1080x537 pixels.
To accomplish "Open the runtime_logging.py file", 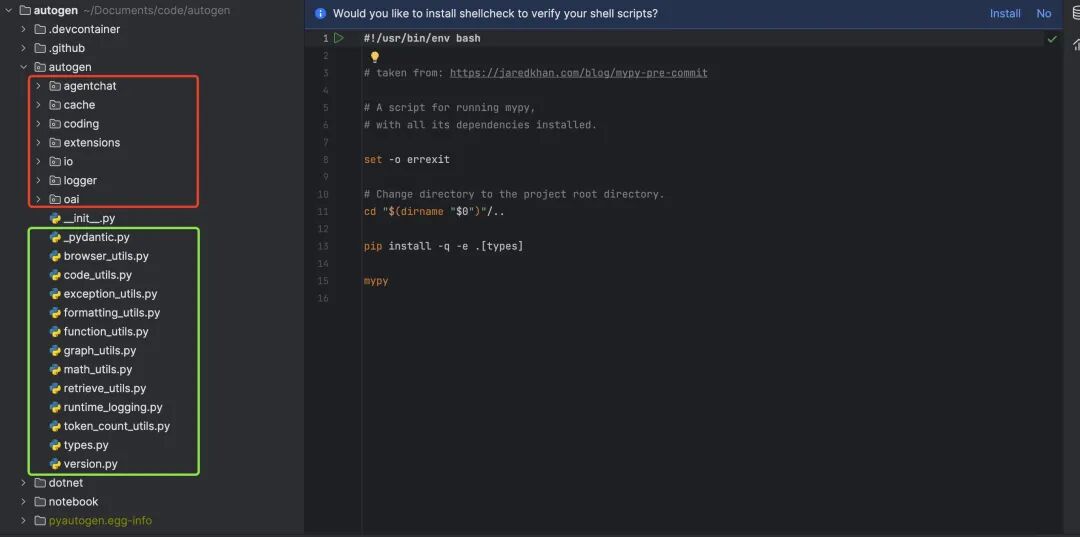I will tap(112, 407).
